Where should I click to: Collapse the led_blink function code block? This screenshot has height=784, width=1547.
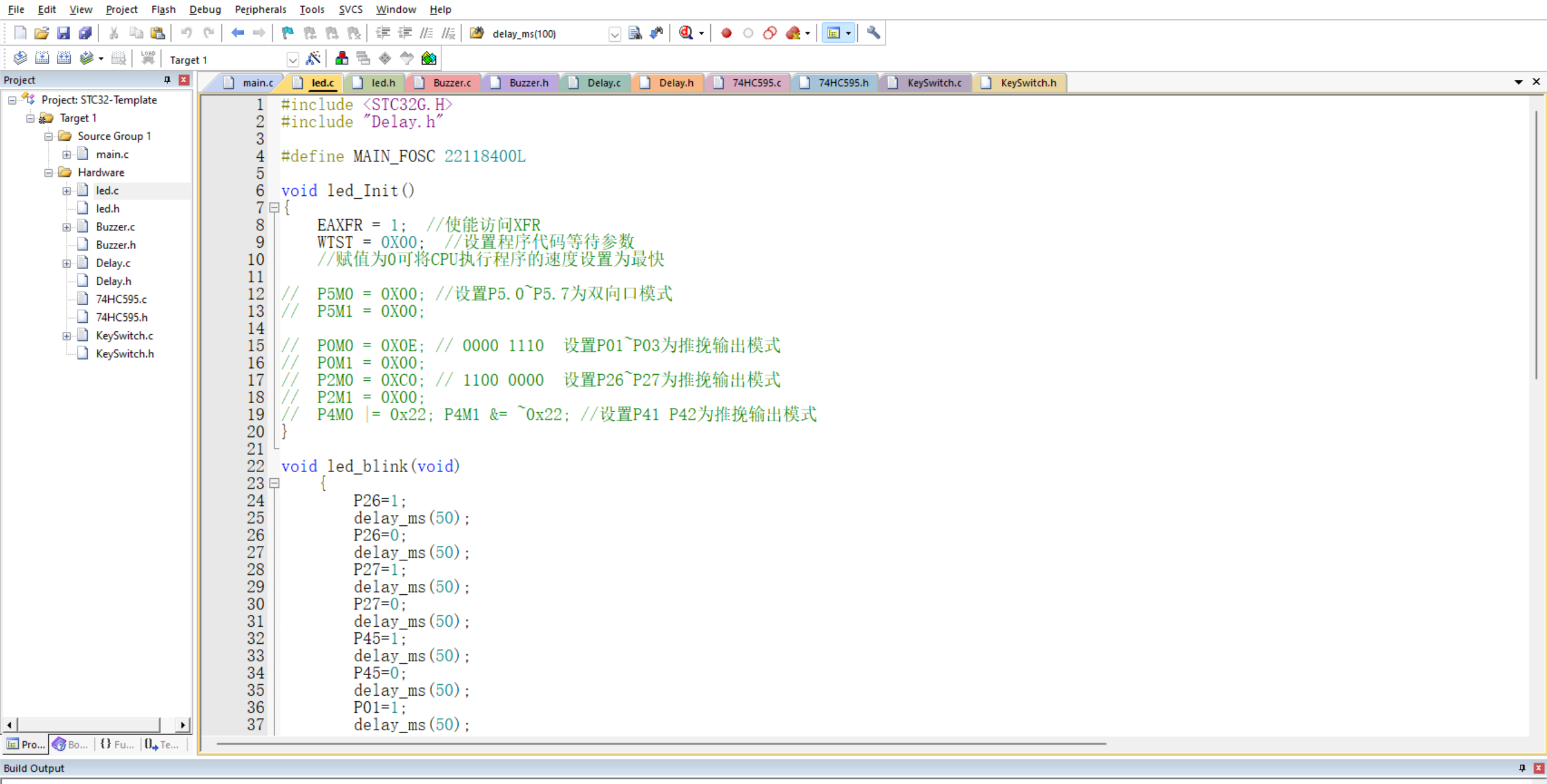coord(274,483)
